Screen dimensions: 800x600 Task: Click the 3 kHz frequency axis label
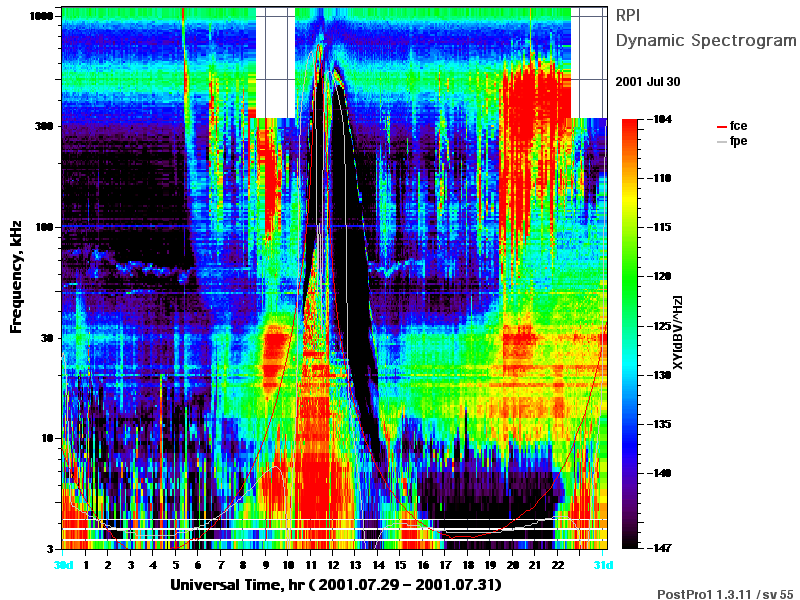tap(50, 549)
